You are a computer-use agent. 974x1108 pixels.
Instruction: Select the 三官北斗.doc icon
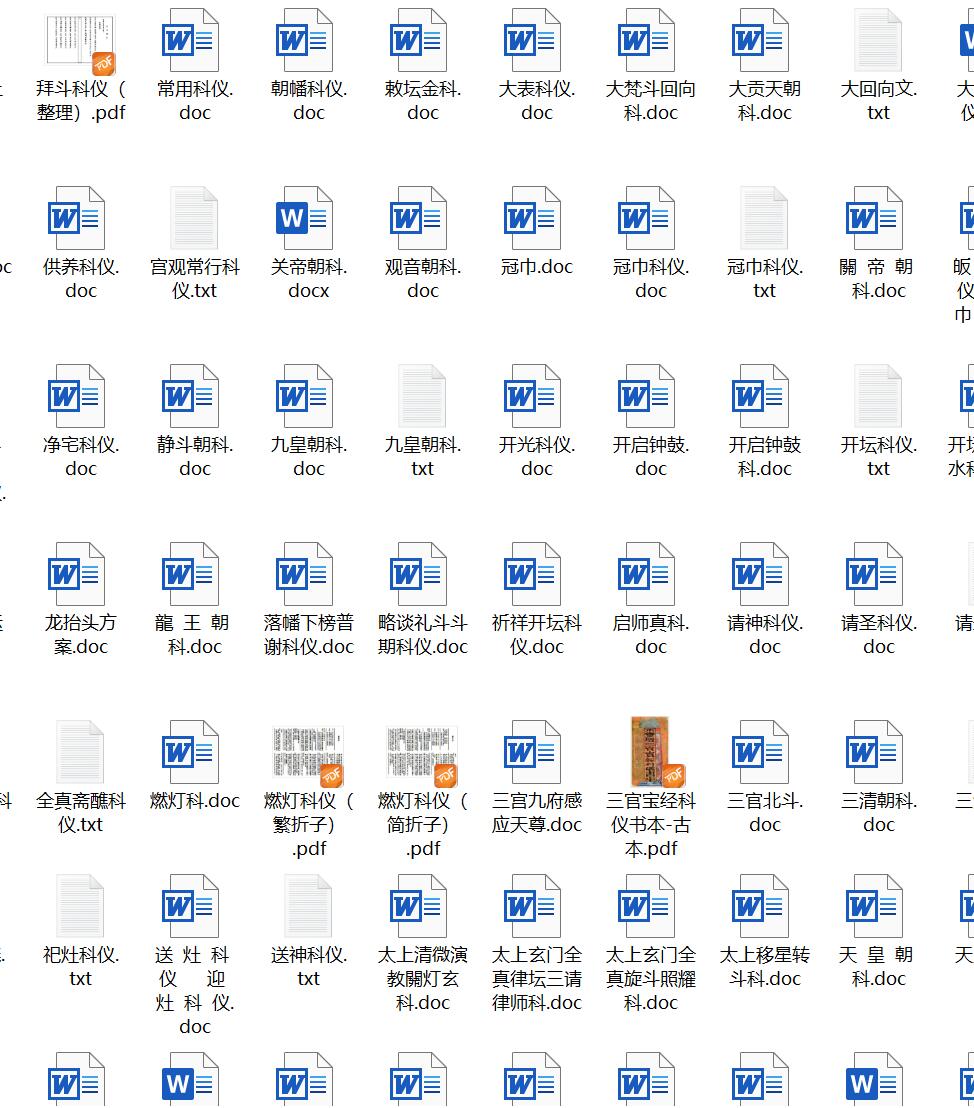click(761, 753)
